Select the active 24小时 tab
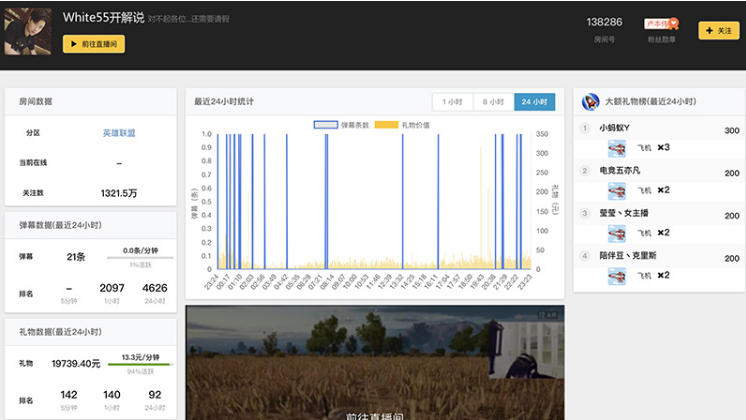Screen dimensions: 746x420 point(534,102)
